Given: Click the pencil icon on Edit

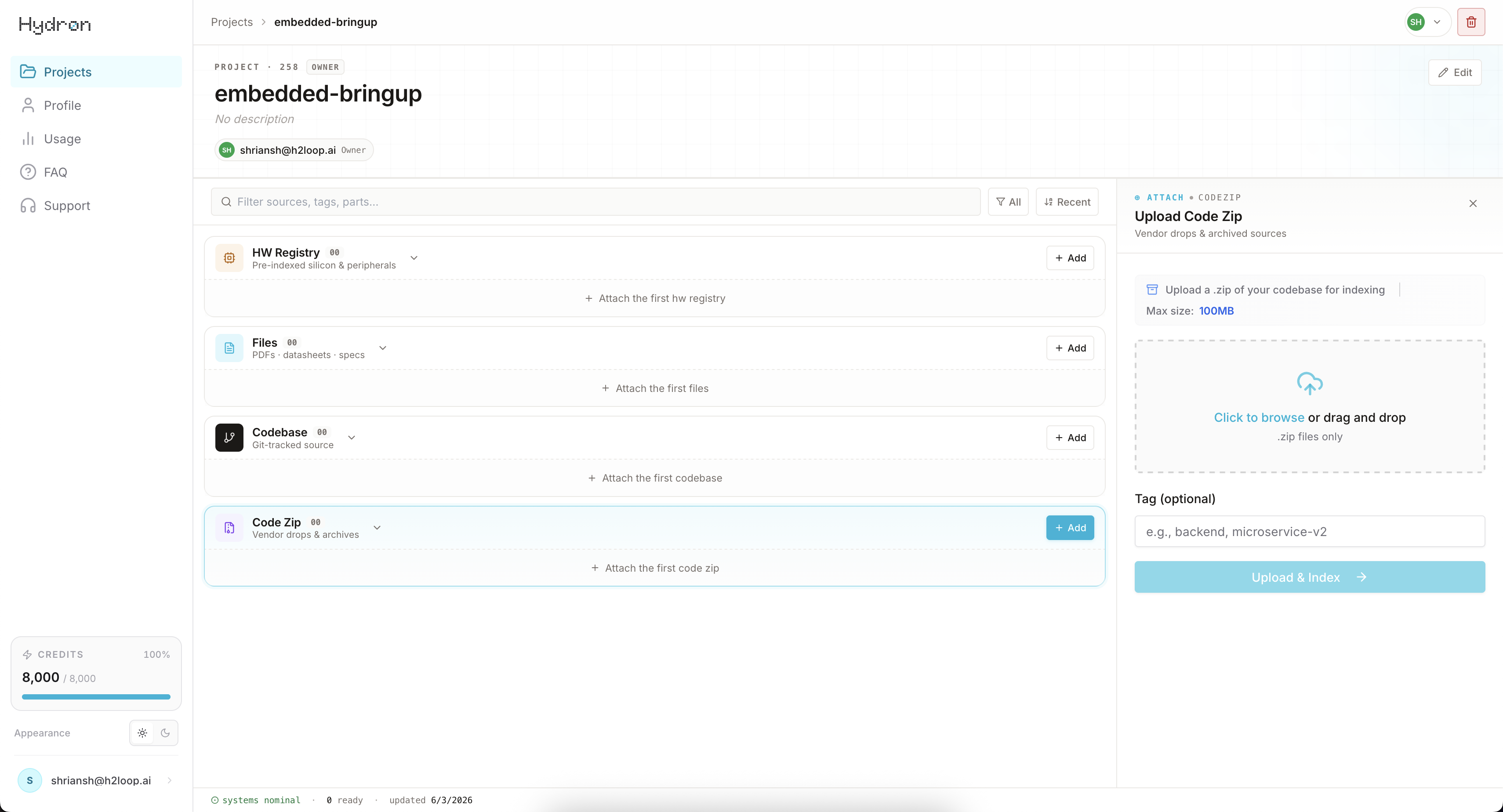Looking at the screenshot, I should [1443, 72].
